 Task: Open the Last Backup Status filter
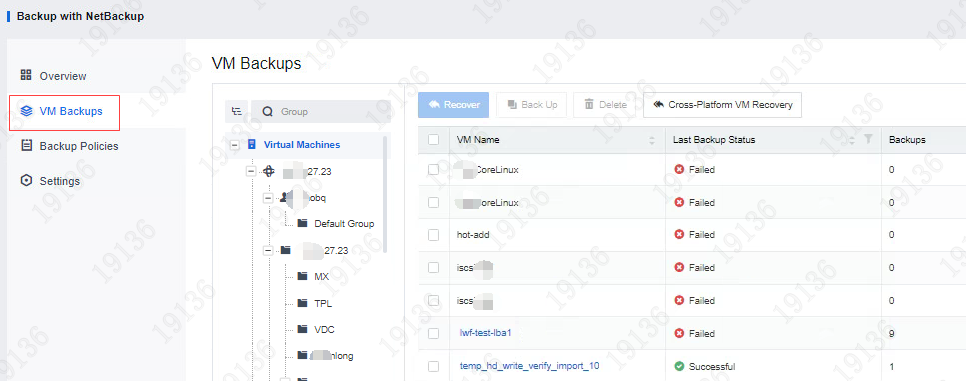tap(868, 140)
